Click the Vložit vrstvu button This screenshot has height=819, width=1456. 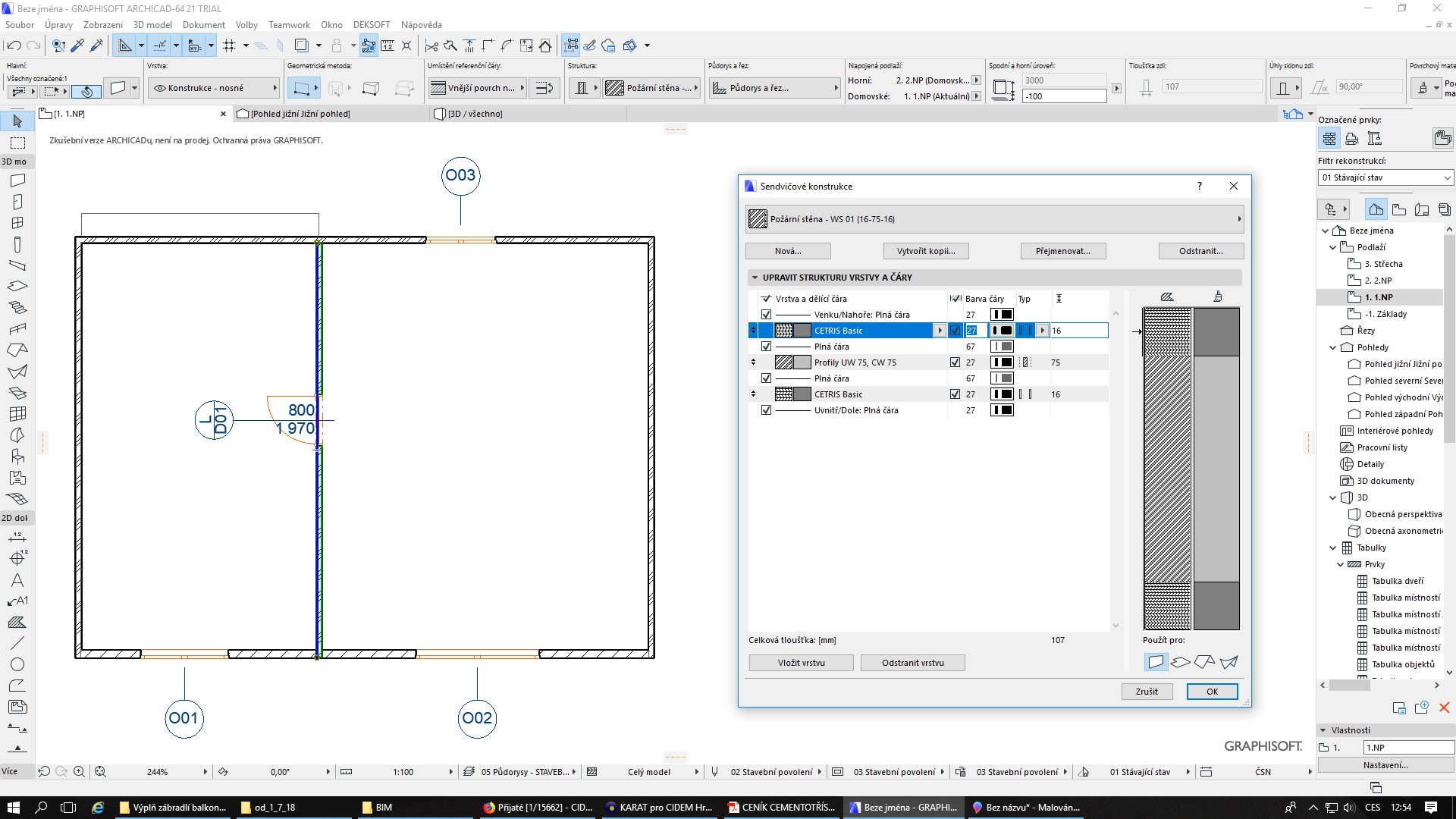[801, 663]
